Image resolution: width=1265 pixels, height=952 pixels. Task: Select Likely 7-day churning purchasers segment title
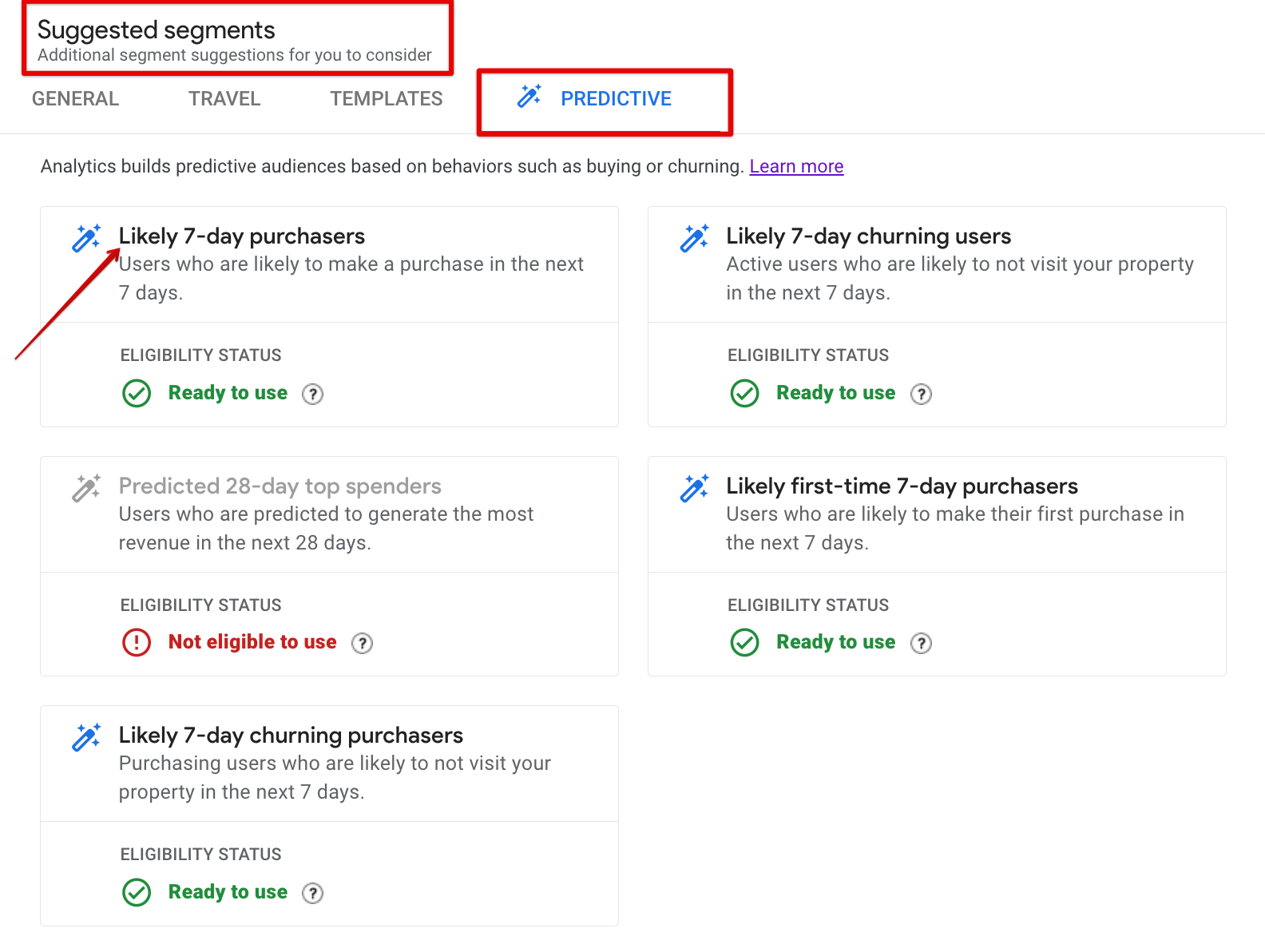point(291,736)
